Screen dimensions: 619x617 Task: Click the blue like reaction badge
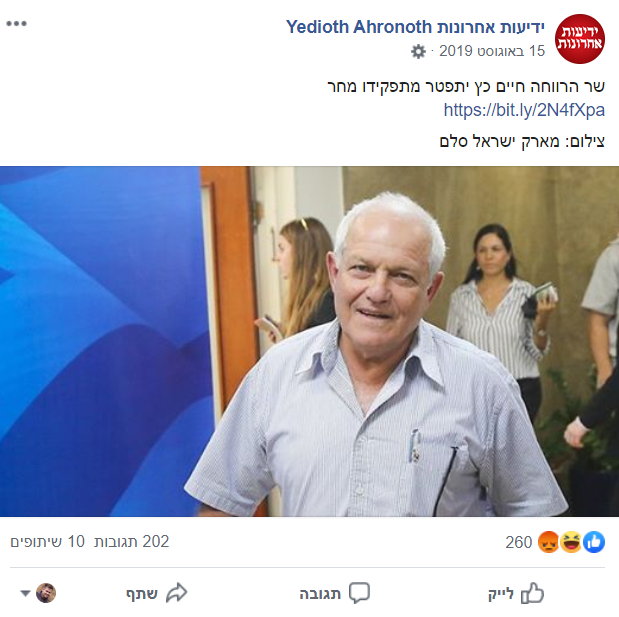coord(594,542)
